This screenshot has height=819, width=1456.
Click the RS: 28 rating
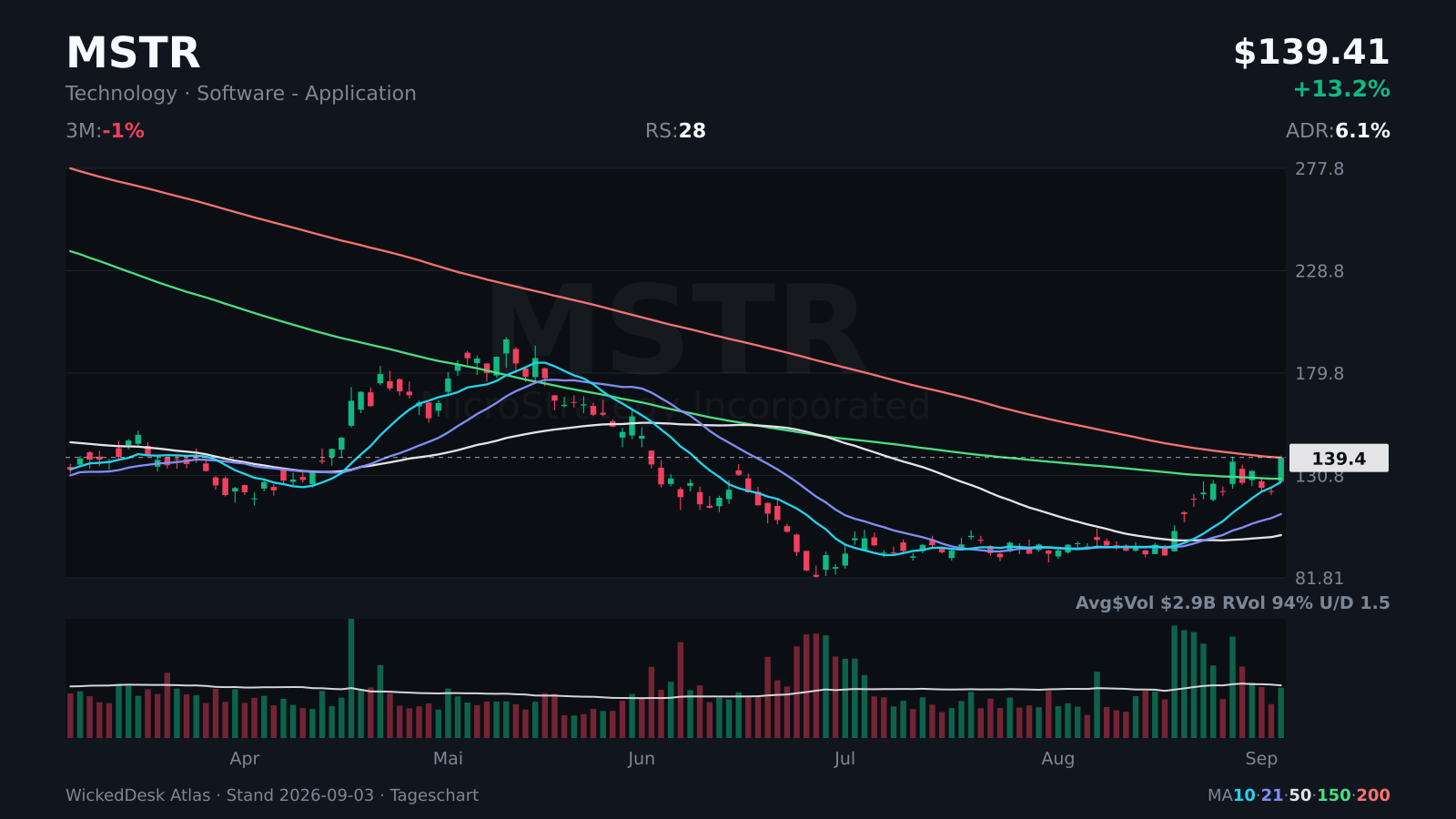coord(675,131)
